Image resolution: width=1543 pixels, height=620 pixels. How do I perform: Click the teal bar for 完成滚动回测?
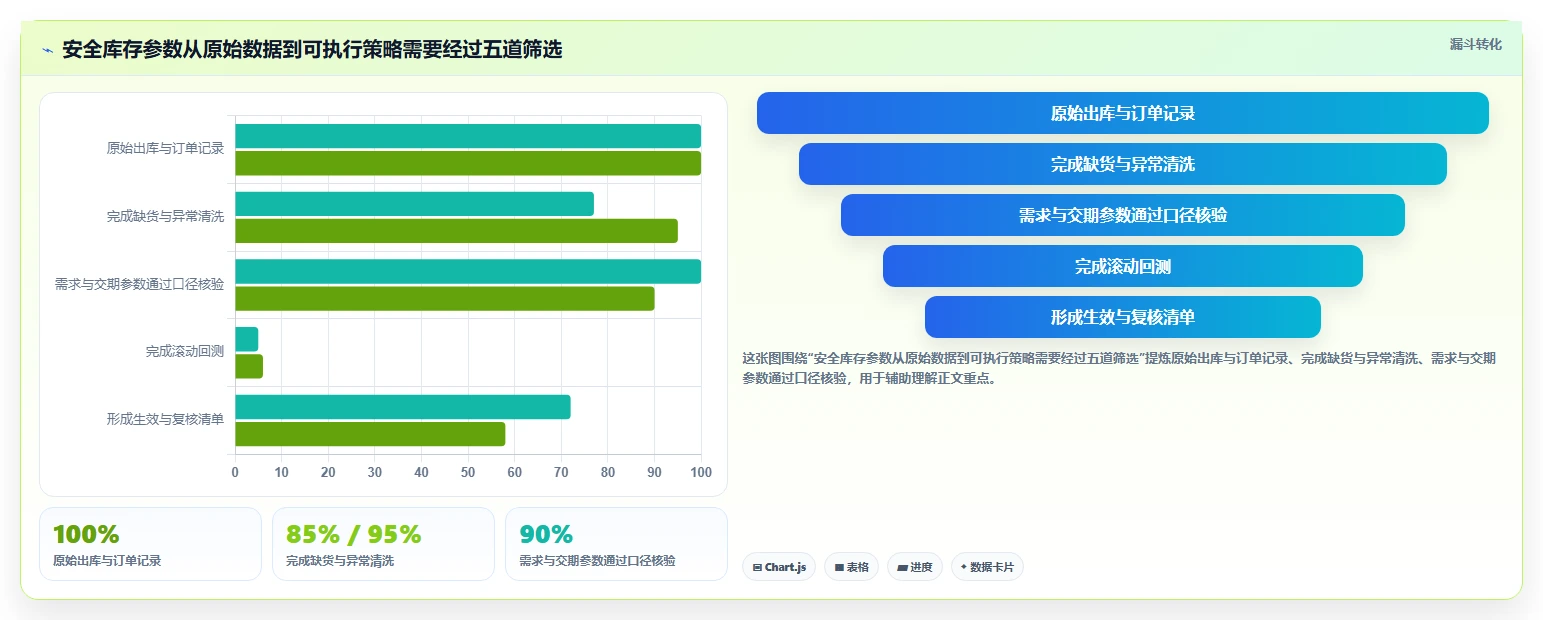point(246,339)
